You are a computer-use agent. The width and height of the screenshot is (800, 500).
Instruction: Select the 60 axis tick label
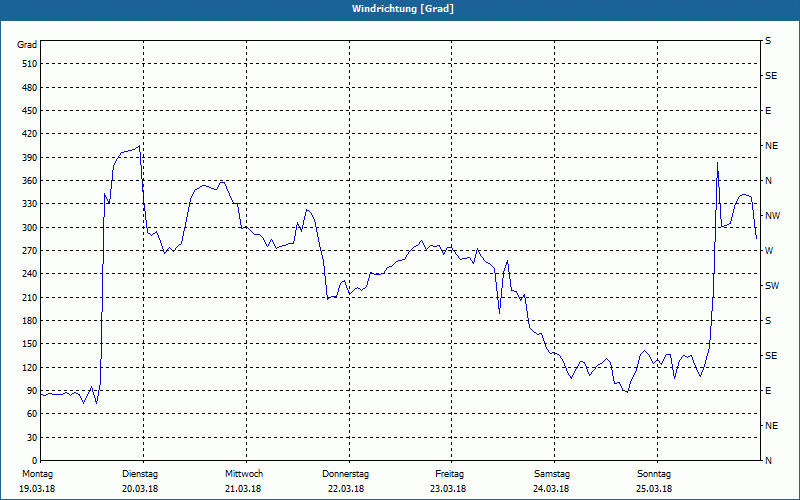pyautogui.click(x=32, y=414)
